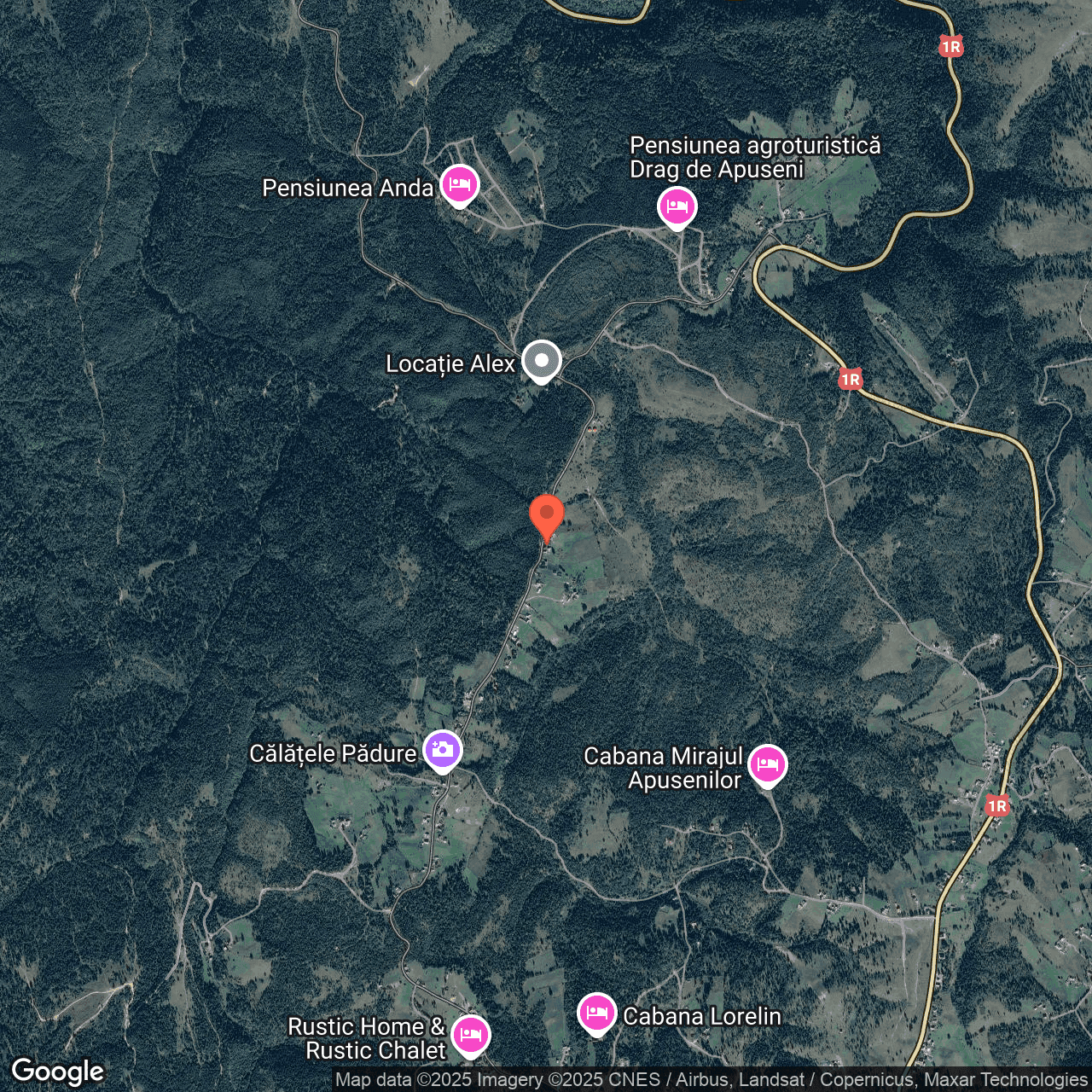Open the Cabana Lorelin text label
The height and width of the screenshot is (1092, 1092).
coord(702,1016)
